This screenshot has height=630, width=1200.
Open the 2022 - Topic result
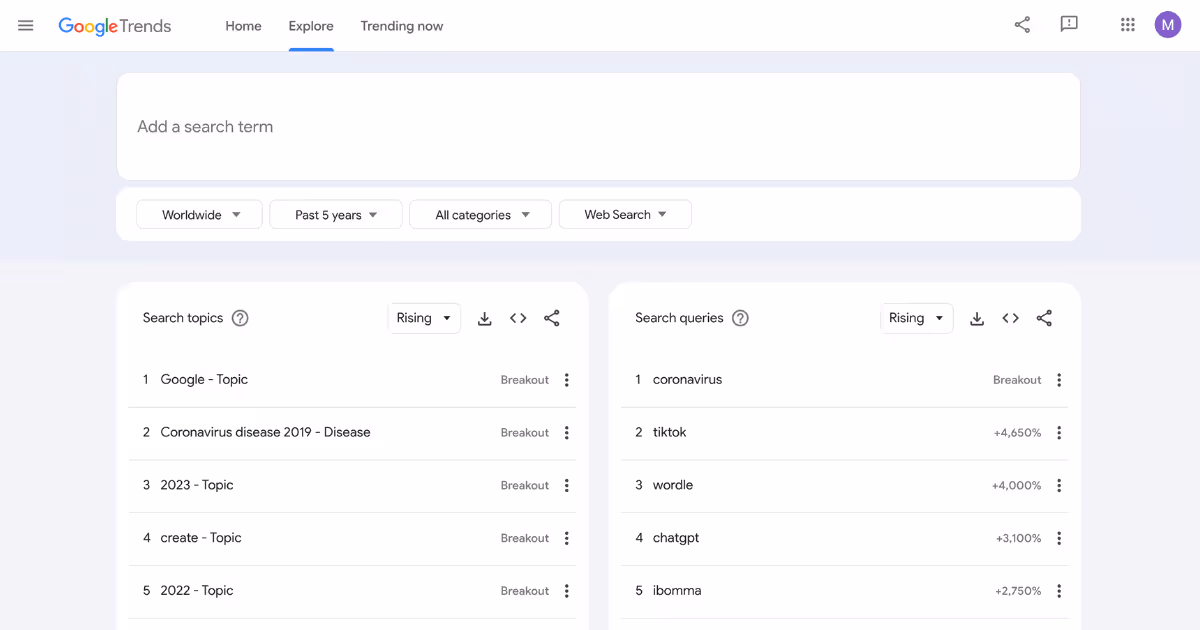click(197, 591)
